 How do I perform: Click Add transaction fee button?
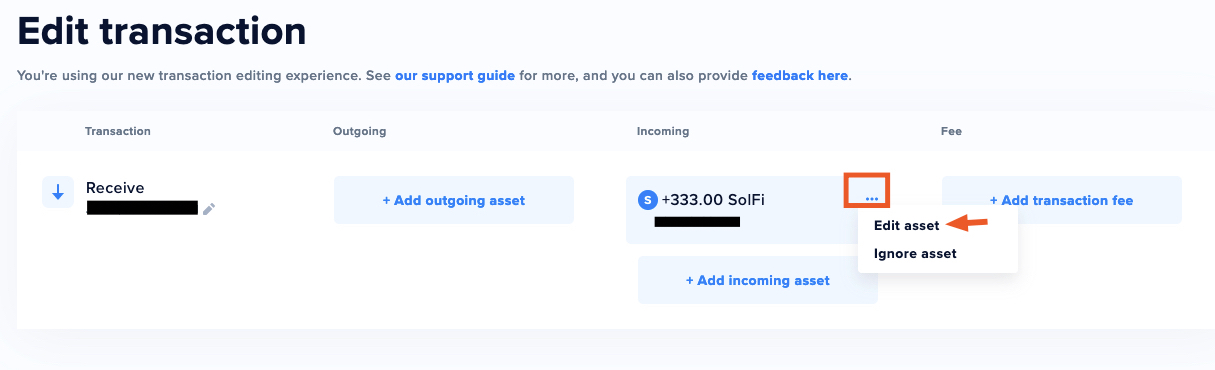pyautogui.click(x=1062, y=200)
